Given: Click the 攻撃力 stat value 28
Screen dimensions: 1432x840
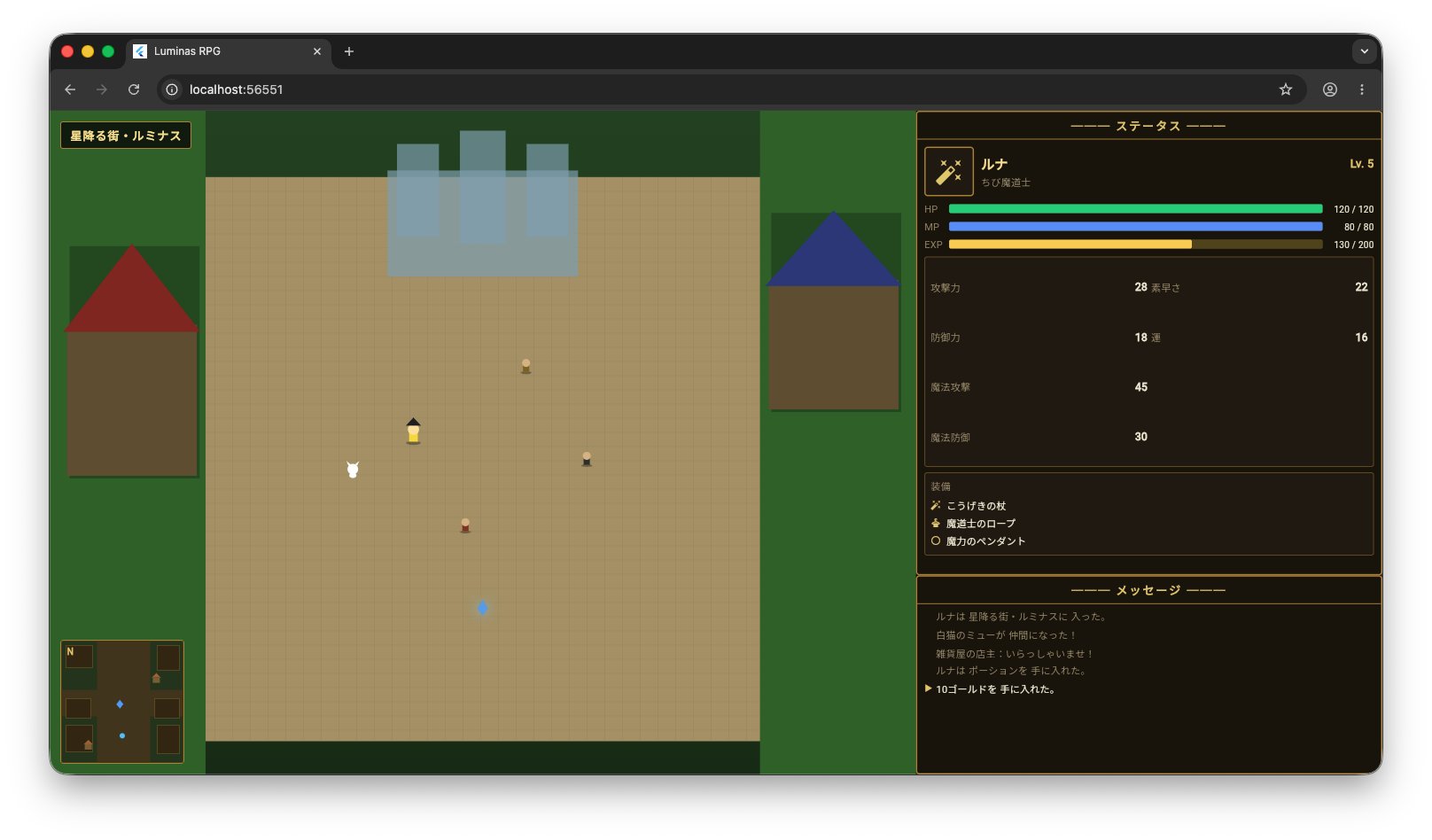Looking at the screenshot, I should [1140, 287].
